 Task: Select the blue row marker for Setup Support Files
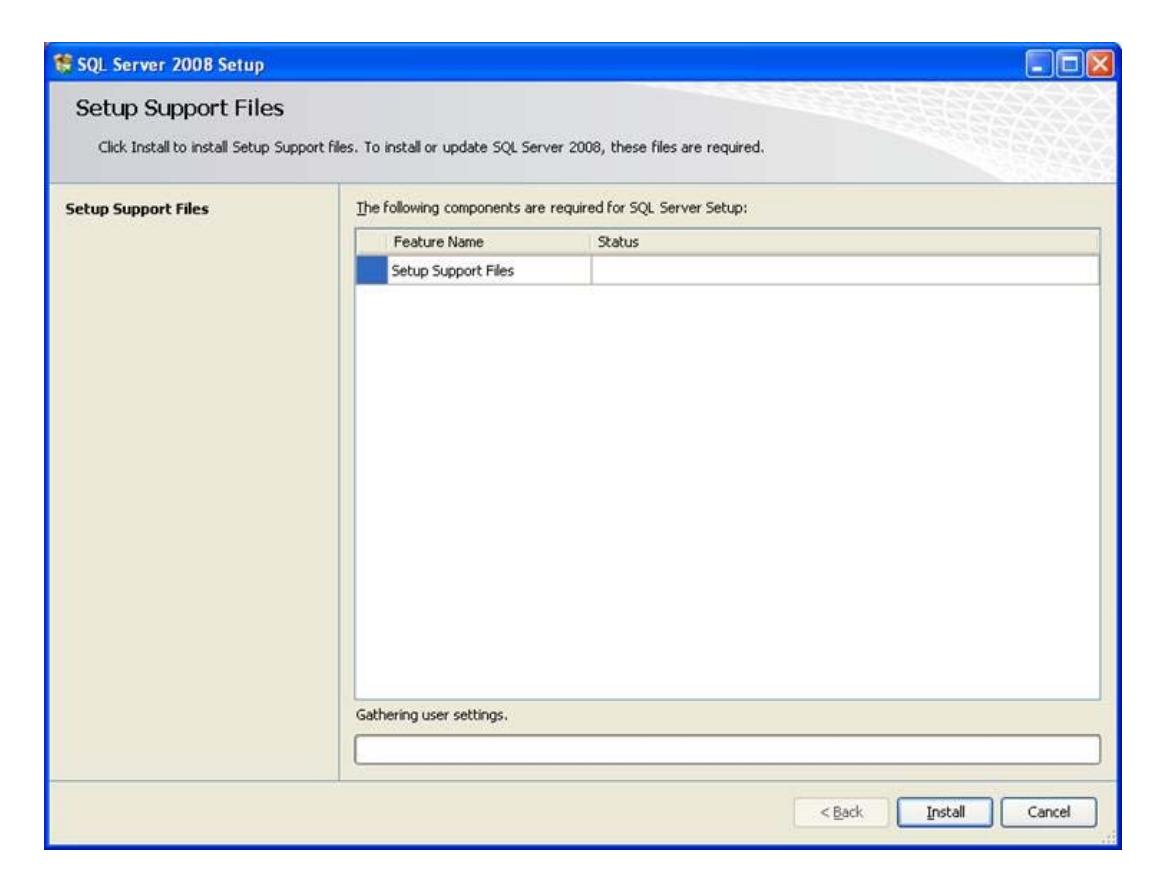pyautogui.click(x=372, y=271)
